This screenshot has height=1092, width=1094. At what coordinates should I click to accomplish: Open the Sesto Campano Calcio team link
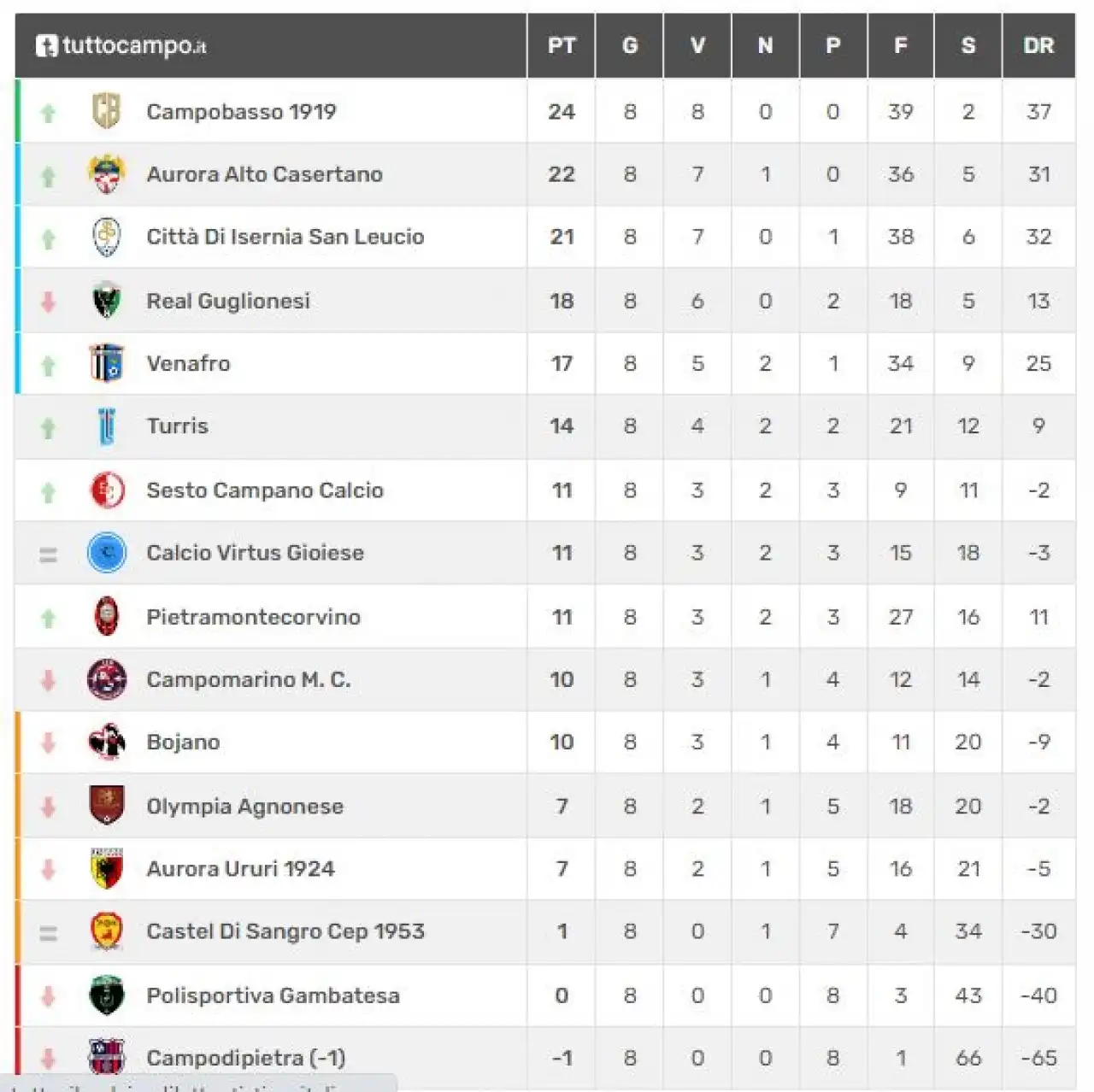point(265,490)
